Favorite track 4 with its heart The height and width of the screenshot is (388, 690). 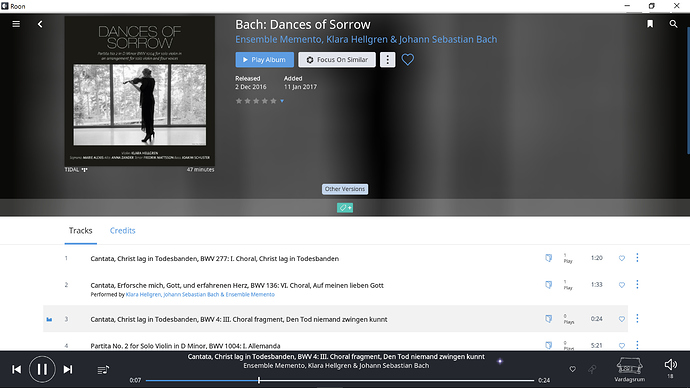click(x=621, y=346)
